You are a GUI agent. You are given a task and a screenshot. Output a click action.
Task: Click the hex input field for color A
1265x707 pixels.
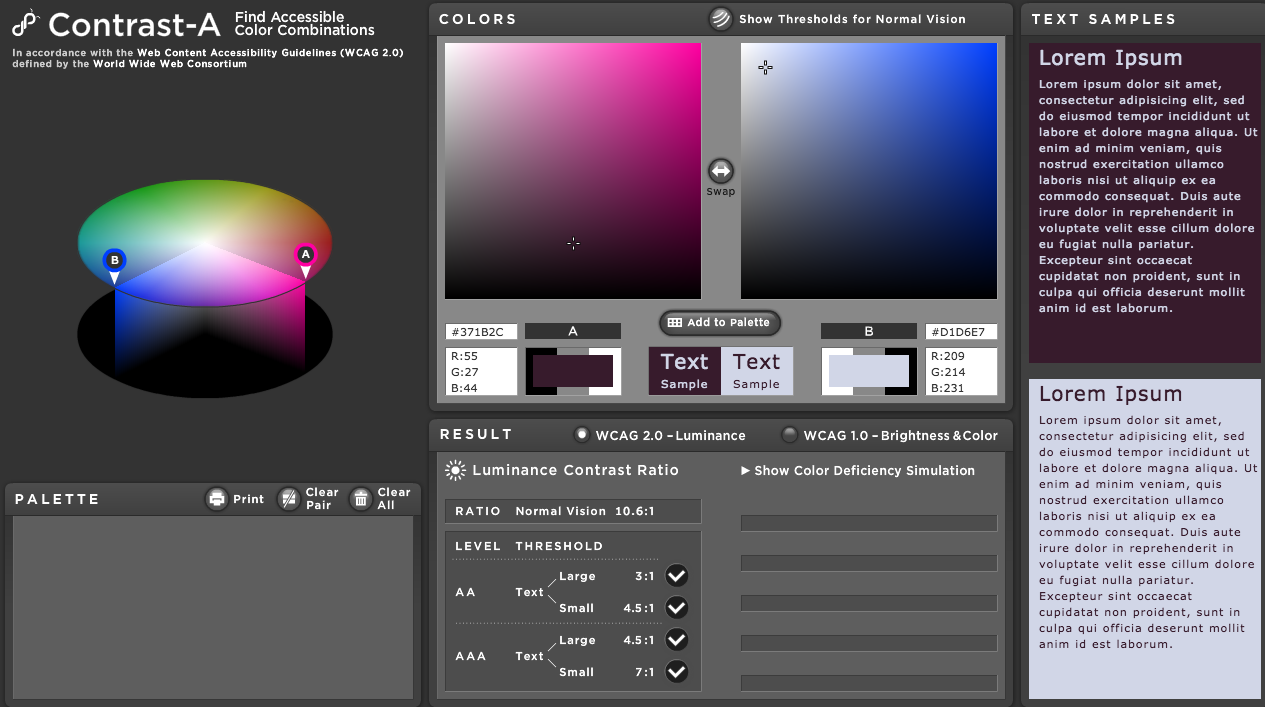click(x=481, y=332)
